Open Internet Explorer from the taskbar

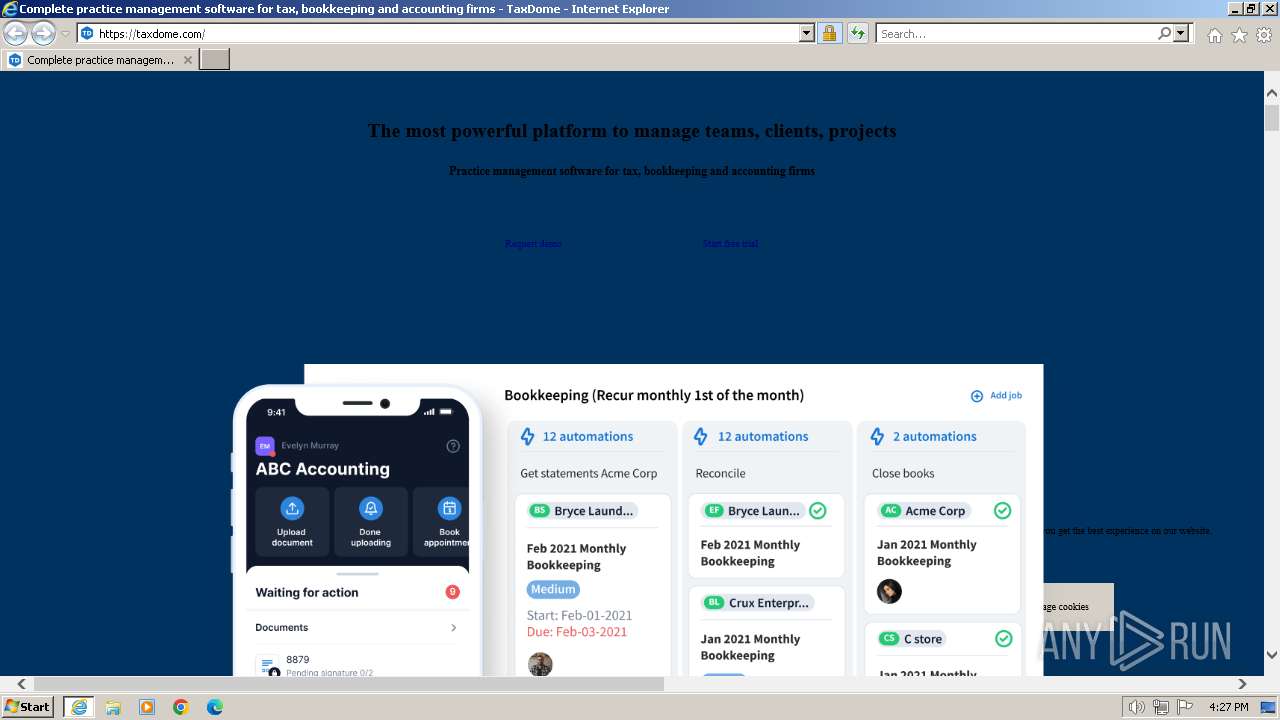tap(78, 707)
